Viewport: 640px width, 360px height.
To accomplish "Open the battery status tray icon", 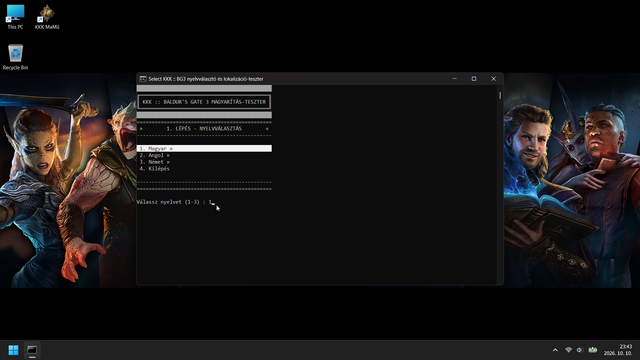I will 593,350.
